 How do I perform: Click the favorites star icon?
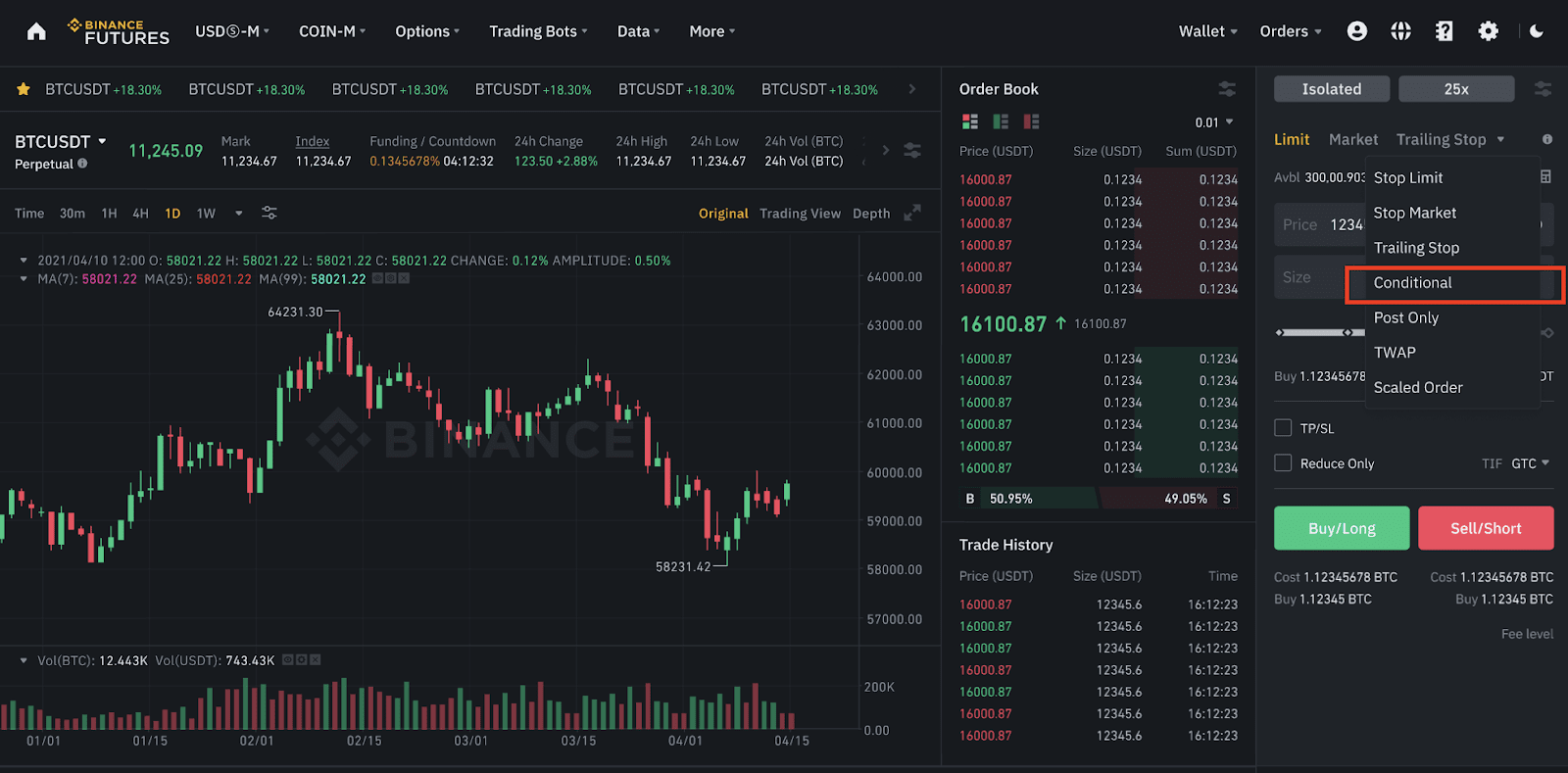click(x=24, y=89)
